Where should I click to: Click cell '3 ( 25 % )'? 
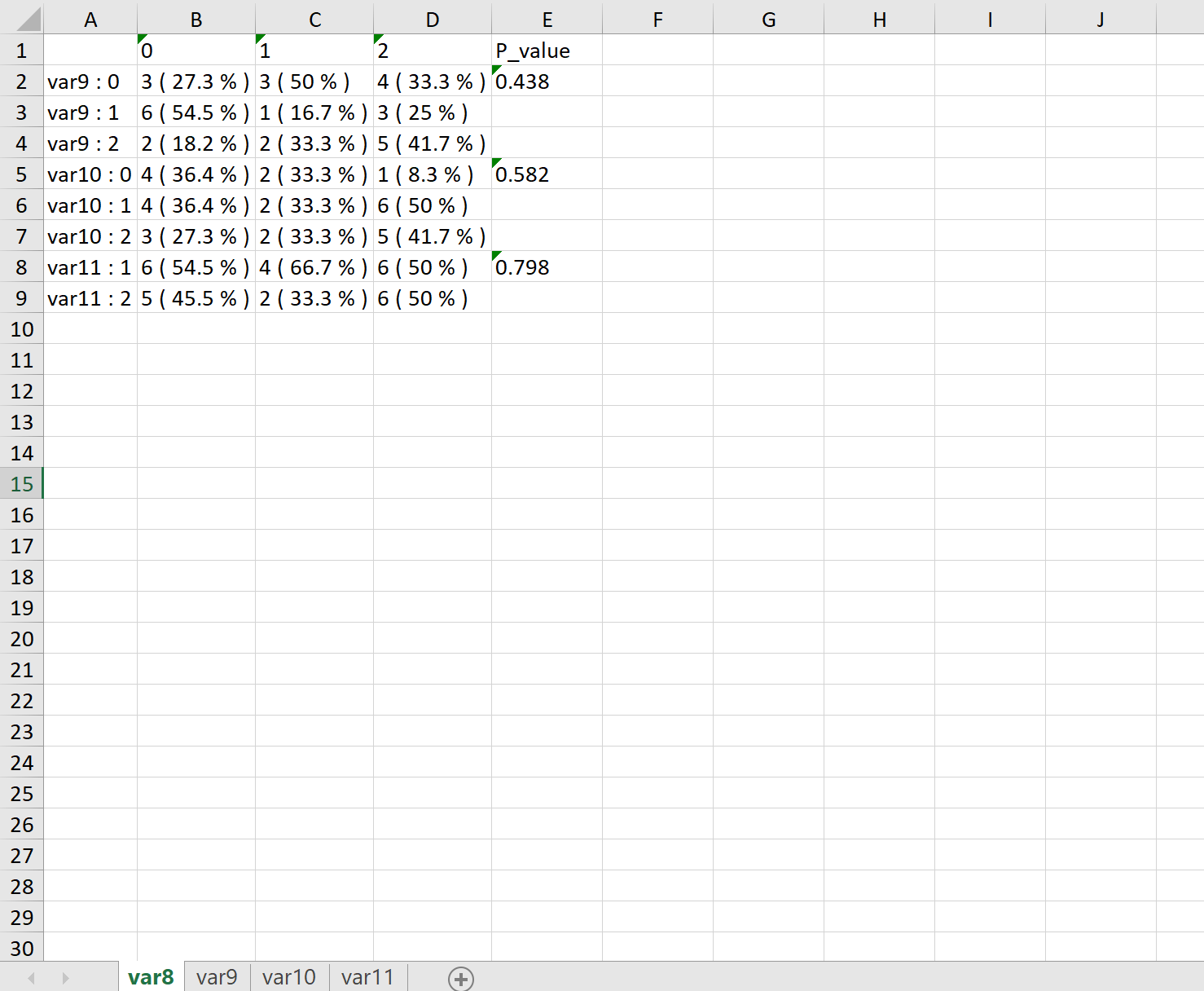[x=433, y=112]
